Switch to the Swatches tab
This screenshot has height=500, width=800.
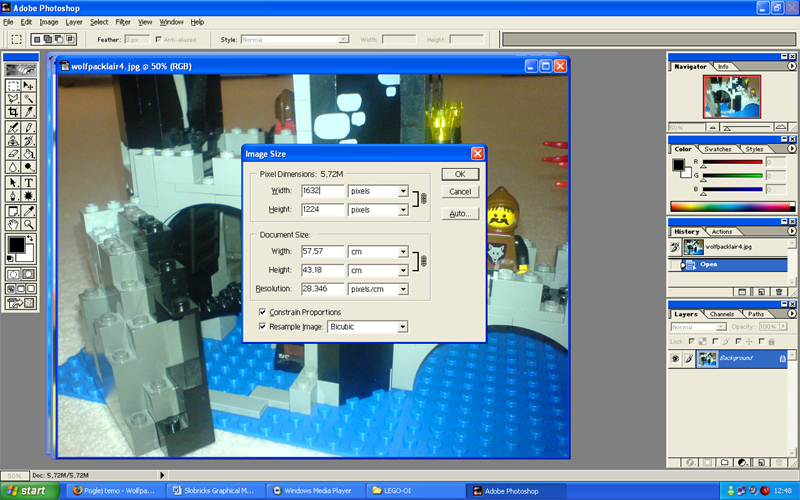click(x=717, y=149)
